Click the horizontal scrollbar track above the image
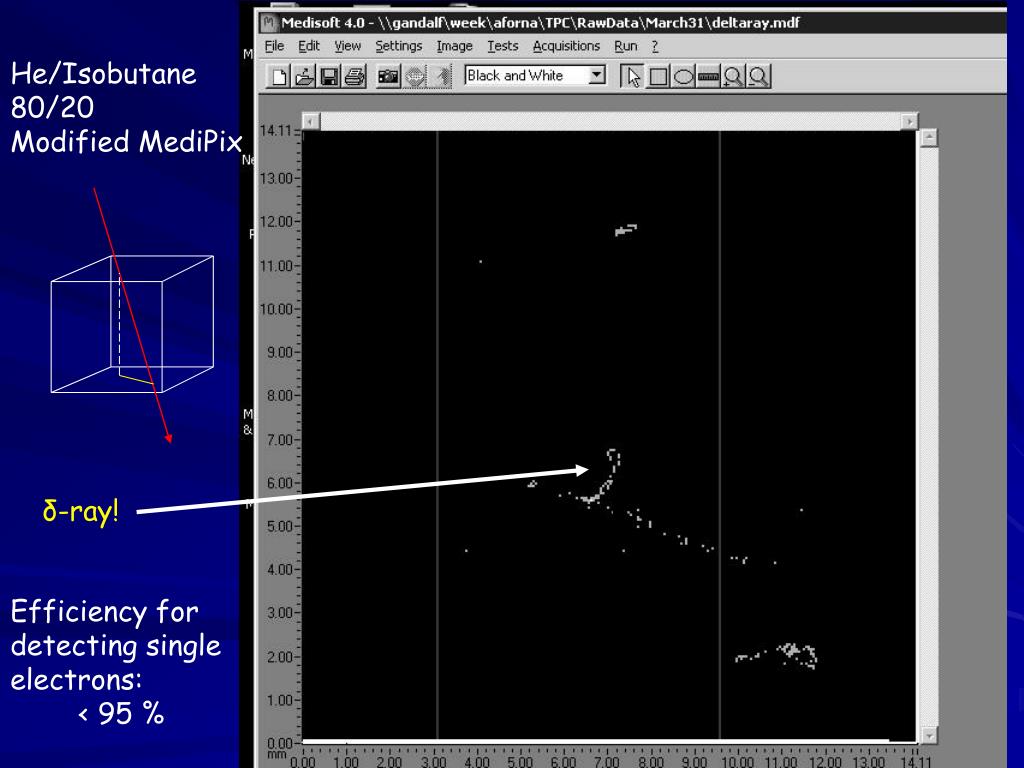This screenshot has width=1024, height=768. coord(610,121)
